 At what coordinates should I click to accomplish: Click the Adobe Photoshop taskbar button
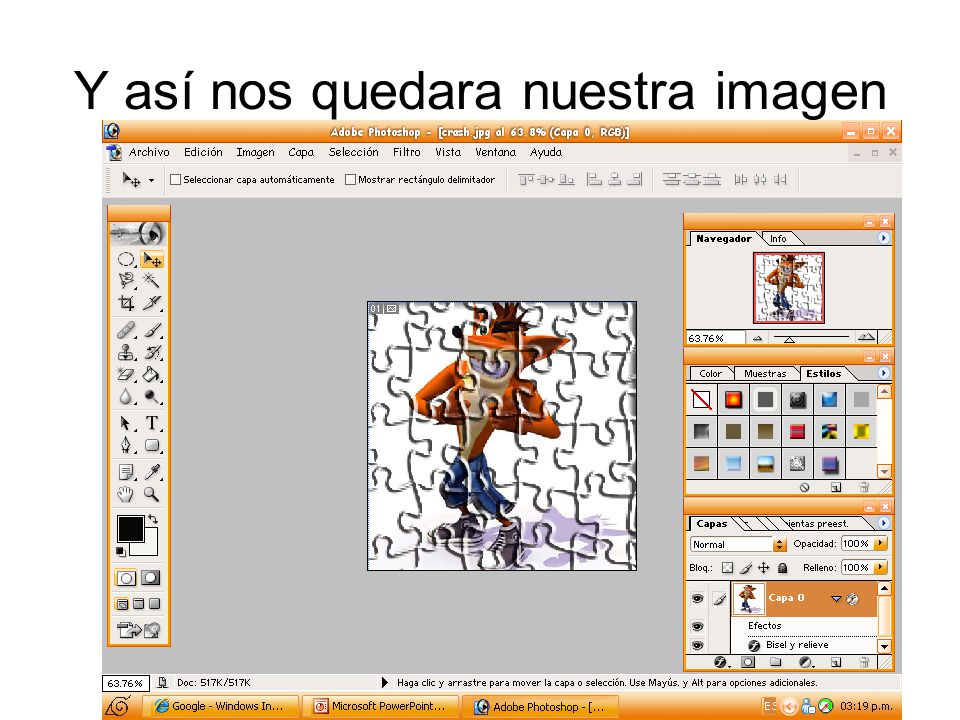(541, 706)
